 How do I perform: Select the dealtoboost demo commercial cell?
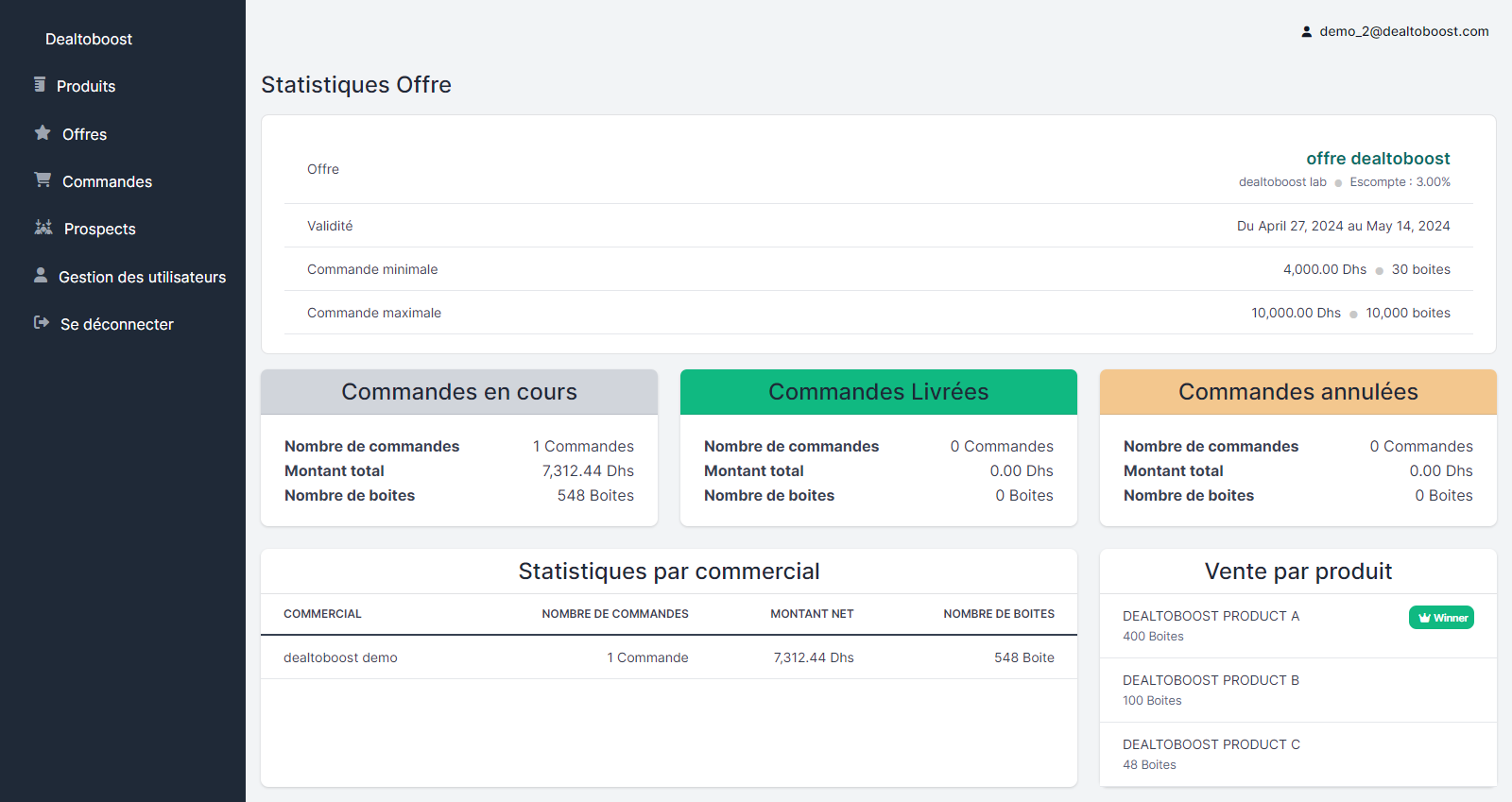click(x=340, y=657)
